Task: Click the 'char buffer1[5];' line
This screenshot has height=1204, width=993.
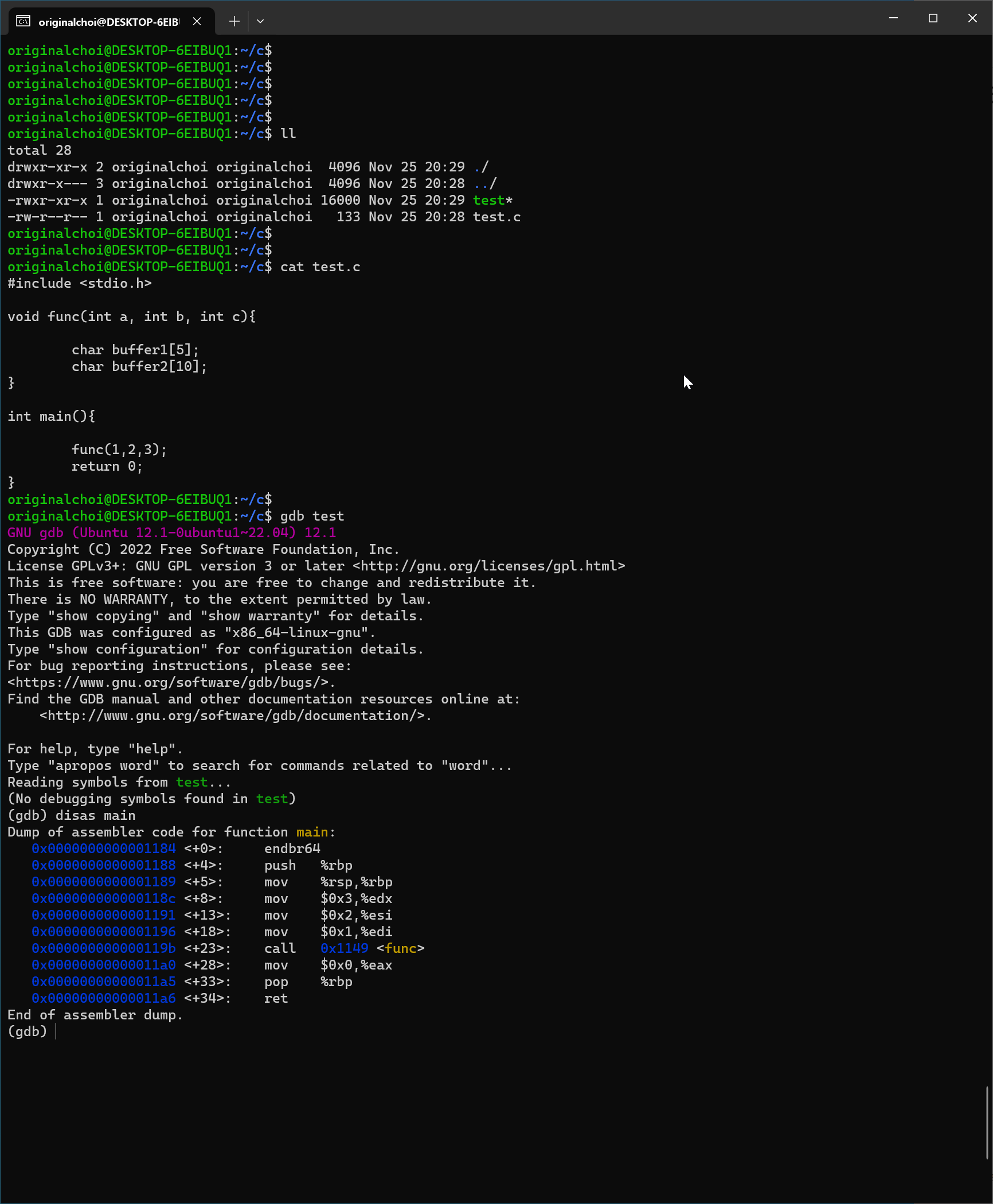Action: [x=135, y=350]
